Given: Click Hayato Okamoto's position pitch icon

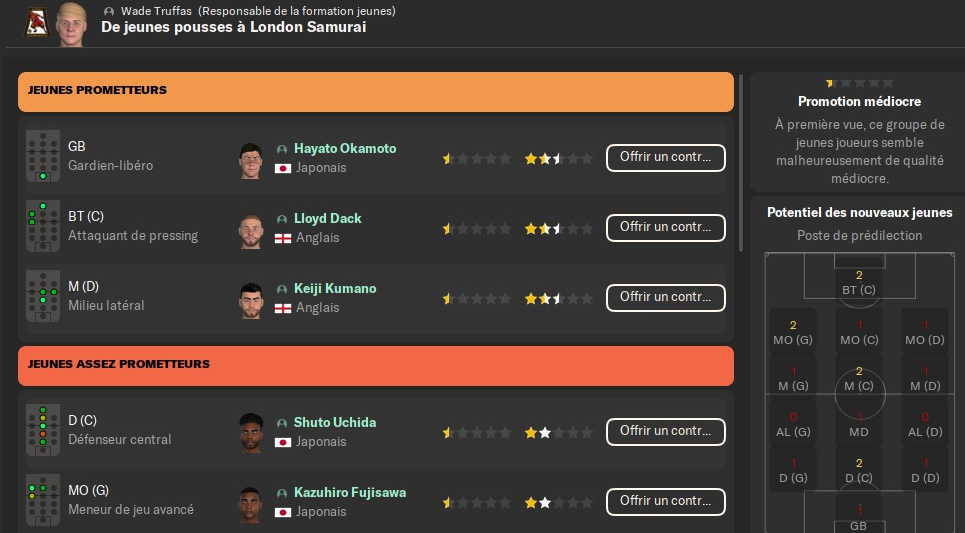Looking at the screenshot, I should pyautogui.click(x=43, y=157).
